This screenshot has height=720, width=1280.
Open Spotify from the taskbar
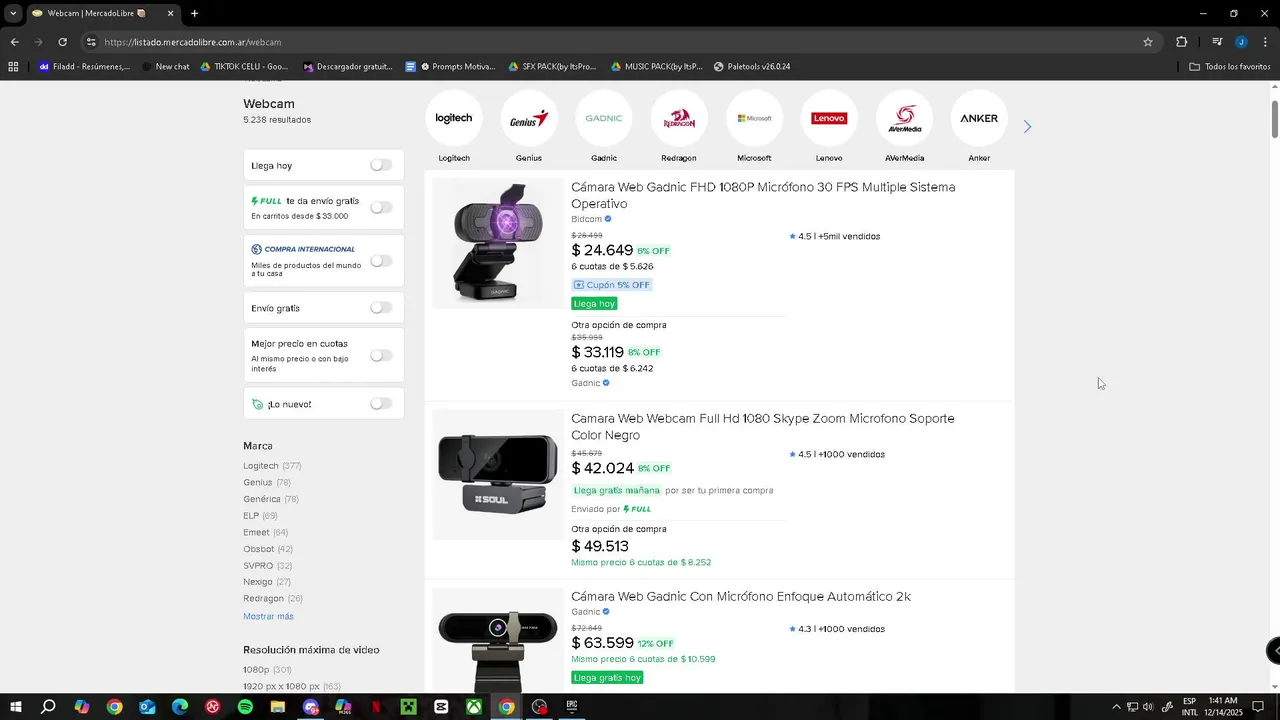245,707
